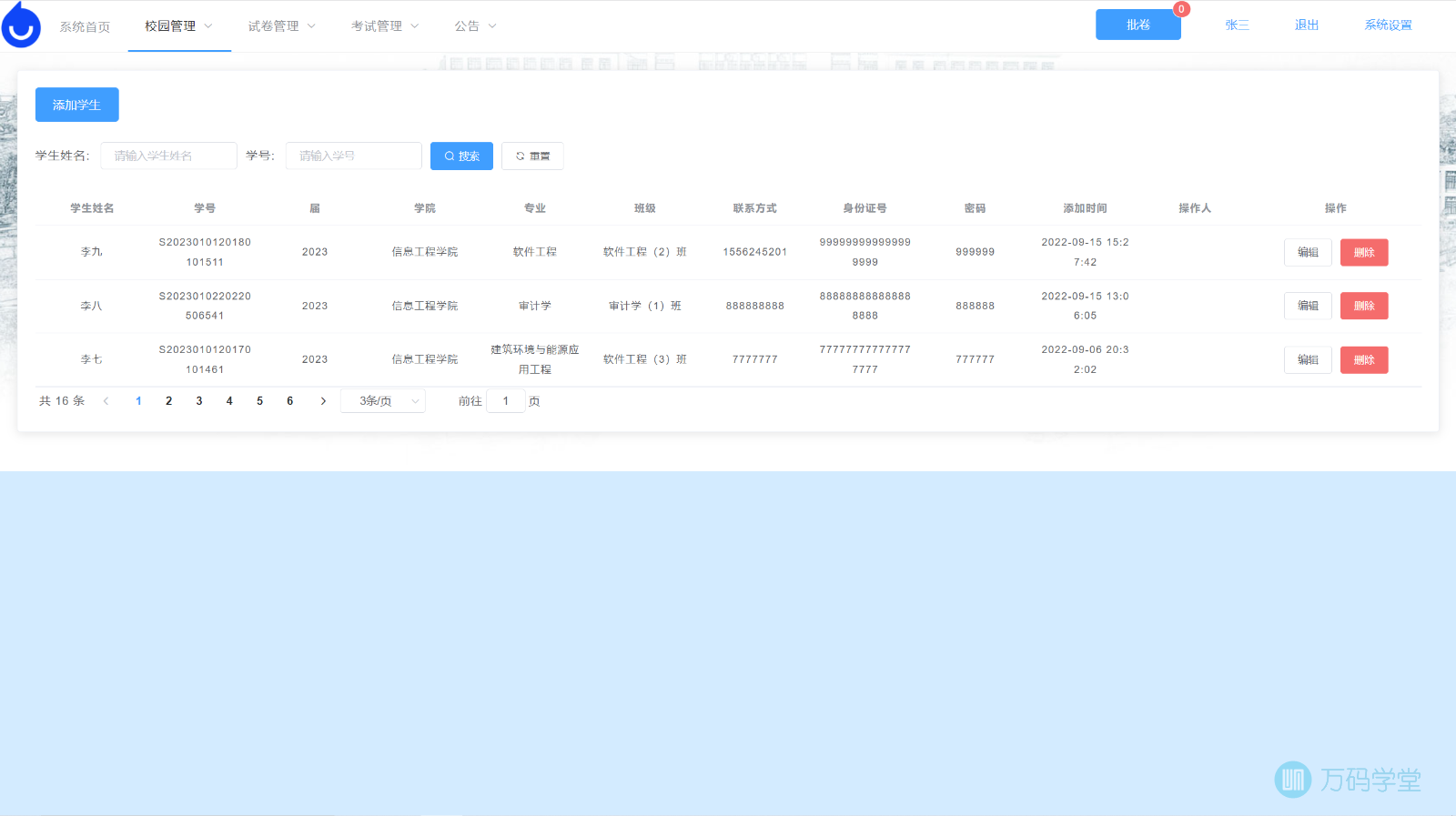This screenshot has height=816, width=1456.
Task: Expand the 试卷管理 dropdown menu
Action: pos(281,26)
